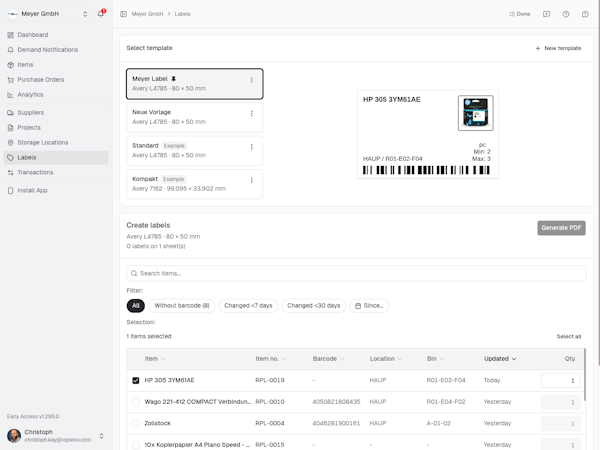Viewport: 600px width, 450px height.
Task: Open the Since date filter
Action: [x=369, y=305]
